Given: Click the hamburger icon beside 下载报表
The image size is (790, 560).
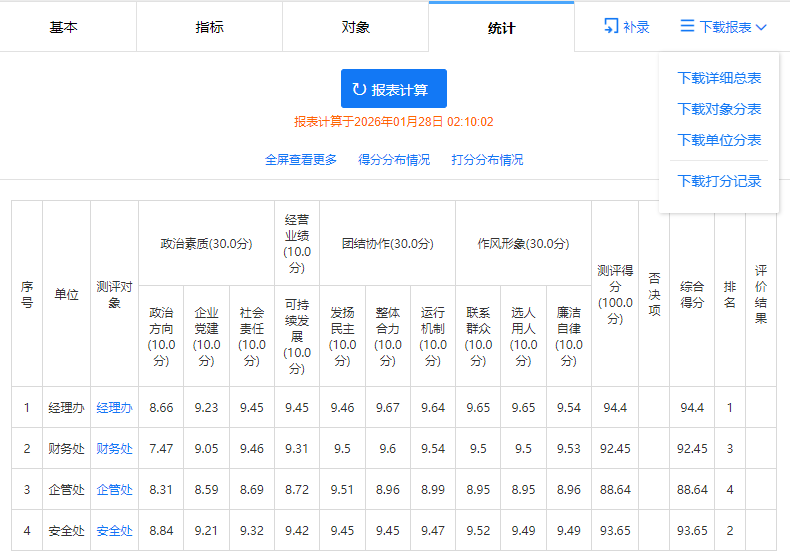Looking at the screenshot, I should click(x=687, y=26).
